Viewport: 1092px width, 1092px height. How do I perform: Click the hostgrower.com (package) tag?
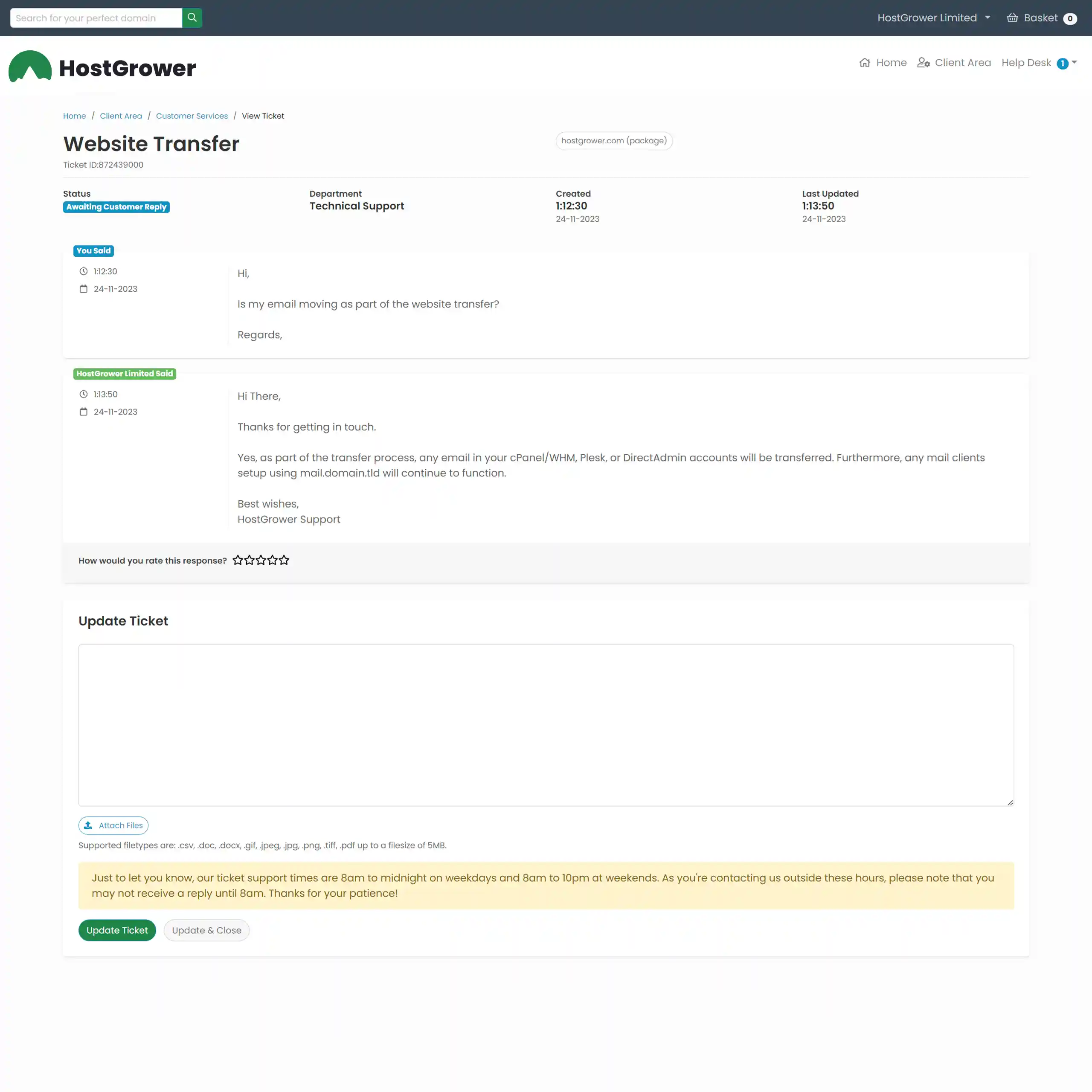tap(614, 141)
